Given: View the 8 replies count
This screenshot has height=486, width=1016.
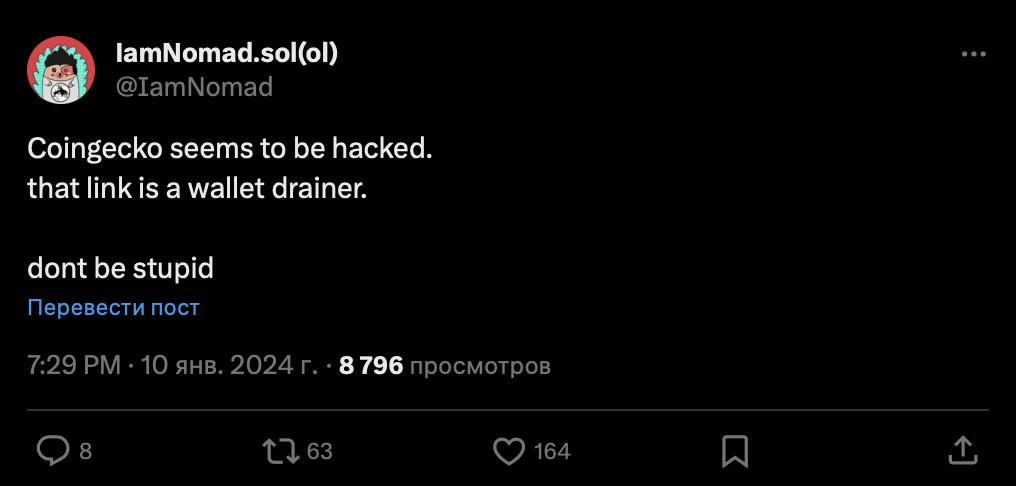Looking at the screenshot, I should click(x=86, y=451).
